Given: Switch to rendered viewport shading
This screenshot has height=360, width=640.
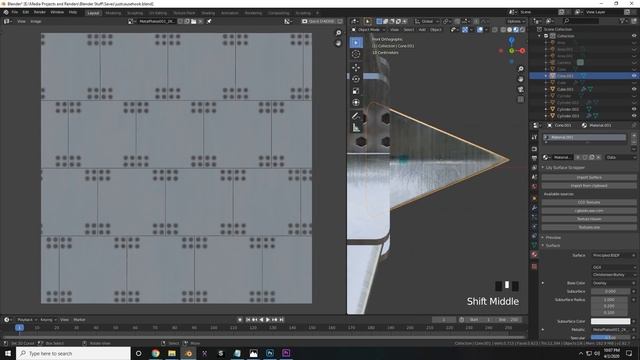Looking at the screenshot, I should click(522, 30).
